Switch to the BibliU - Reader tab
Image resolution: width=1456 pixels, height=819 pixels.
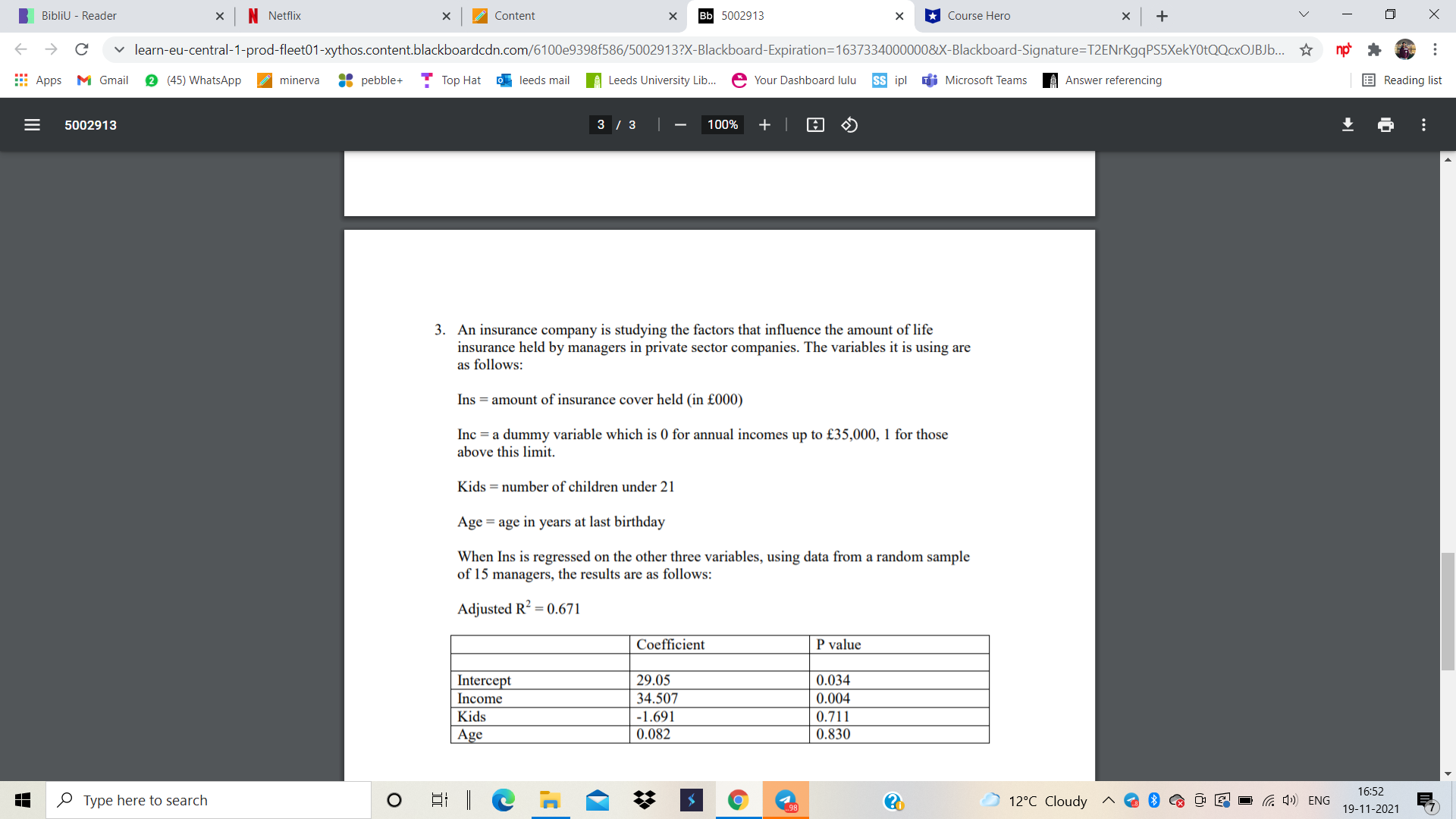[79, 16]
